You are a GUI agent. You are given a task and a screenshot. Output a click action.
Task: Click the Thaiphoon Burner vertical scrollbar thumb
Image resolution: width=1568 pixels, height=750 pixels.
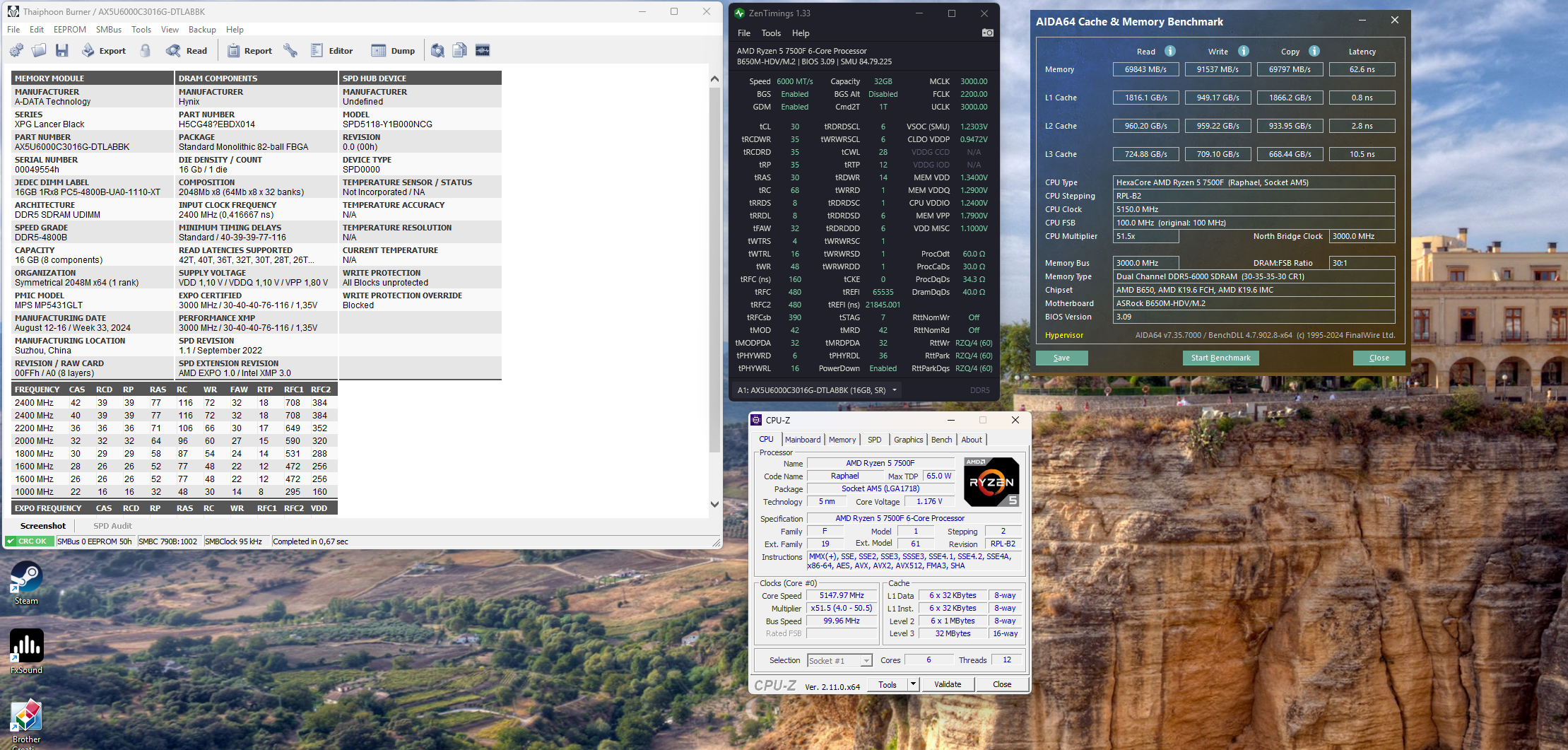click(x=714, y=270)
